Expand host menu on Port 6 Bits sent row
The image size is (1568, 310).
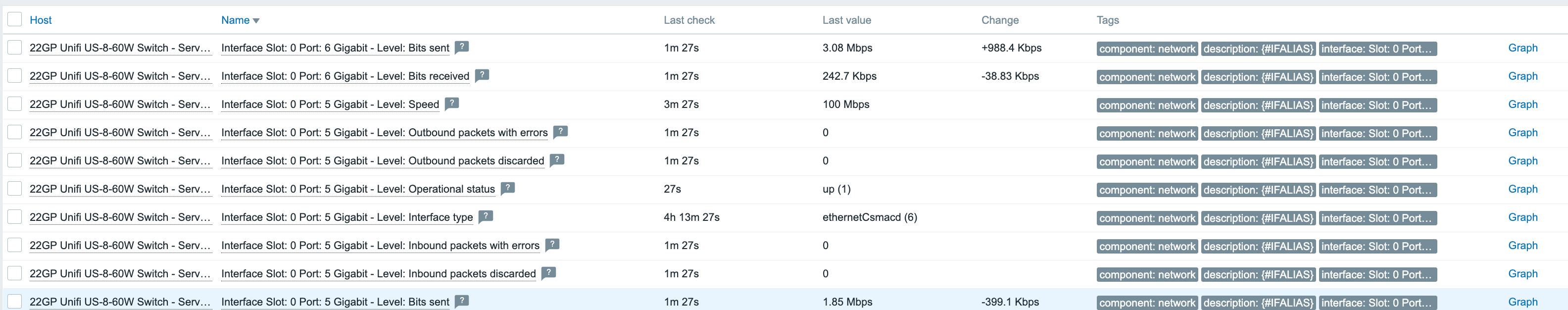coord(120,48)
